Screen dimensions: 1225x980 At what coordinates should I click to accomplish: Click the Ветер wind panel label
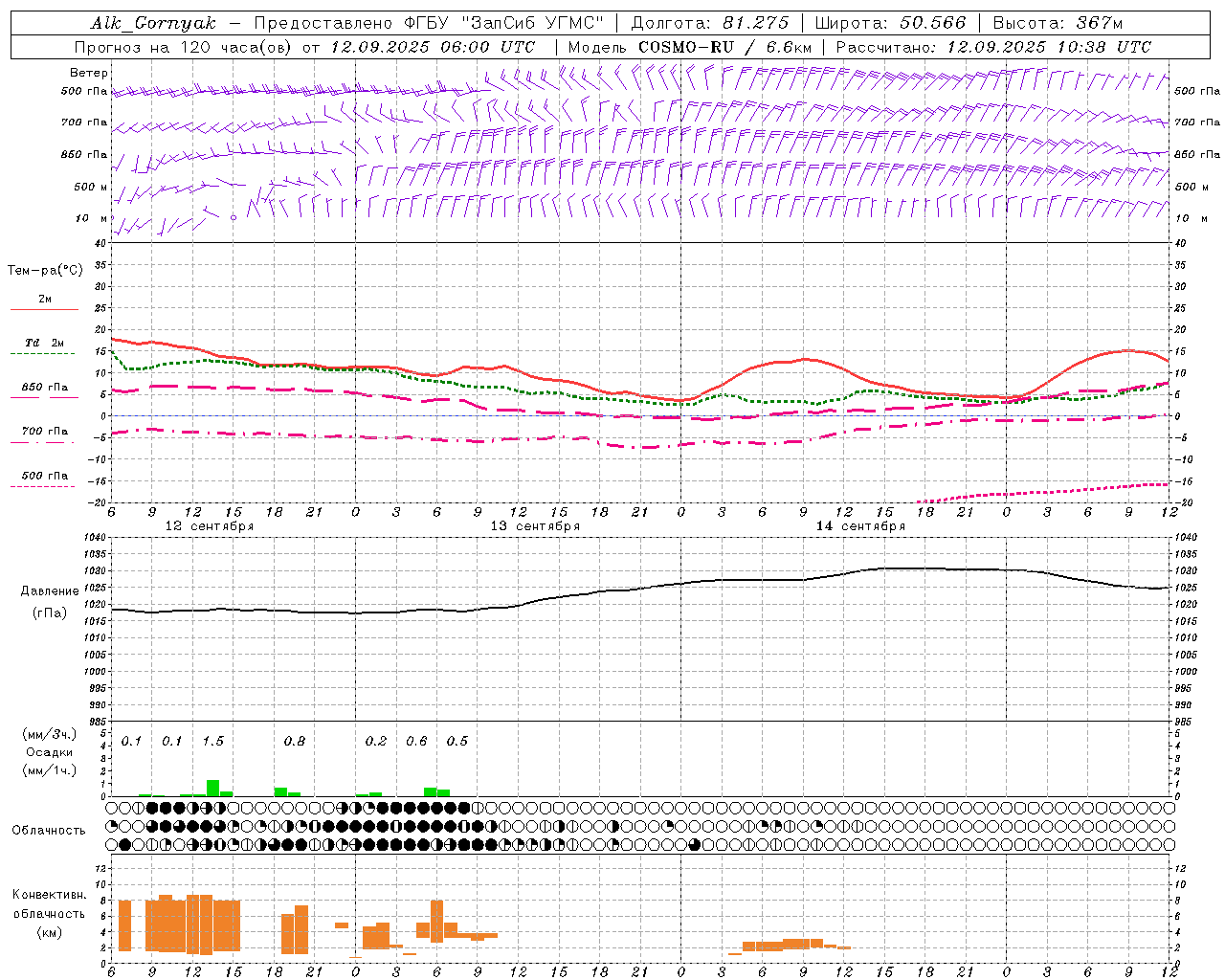tap(88, 73)
